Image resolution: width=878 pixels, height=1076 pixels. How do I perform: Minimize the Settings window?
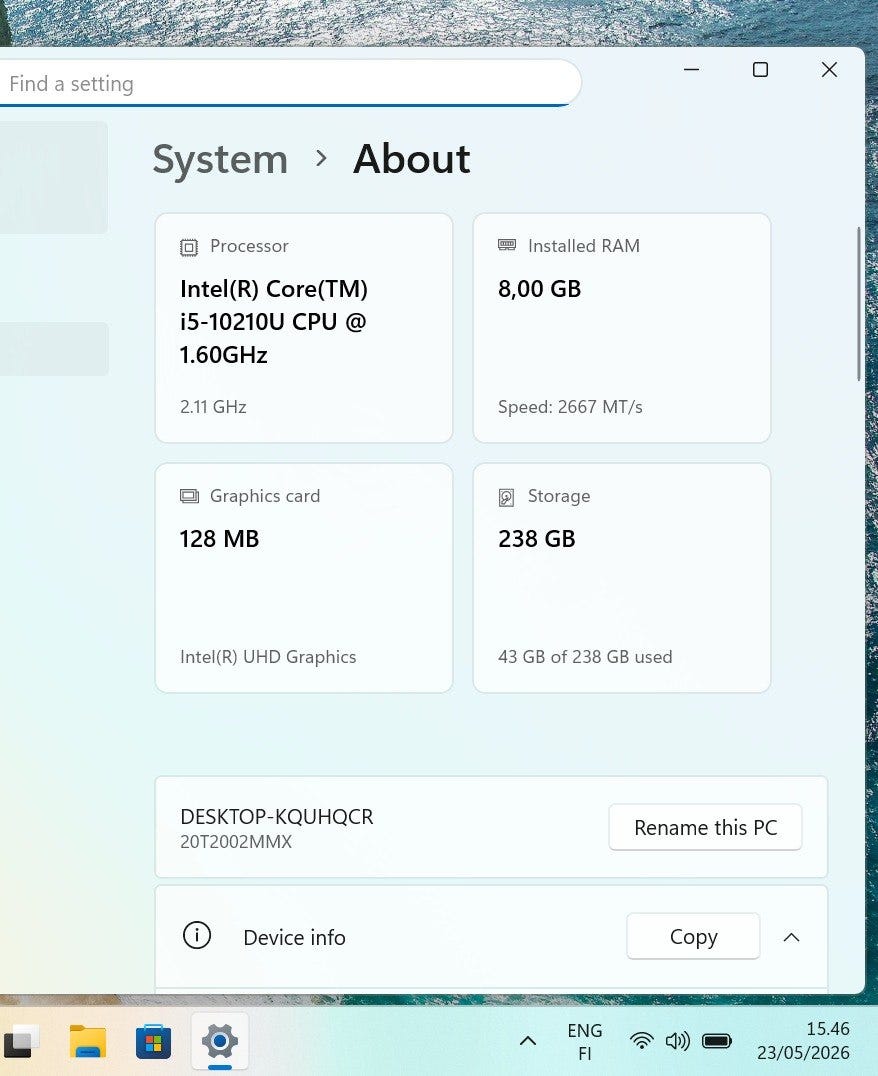coord(691,69)
